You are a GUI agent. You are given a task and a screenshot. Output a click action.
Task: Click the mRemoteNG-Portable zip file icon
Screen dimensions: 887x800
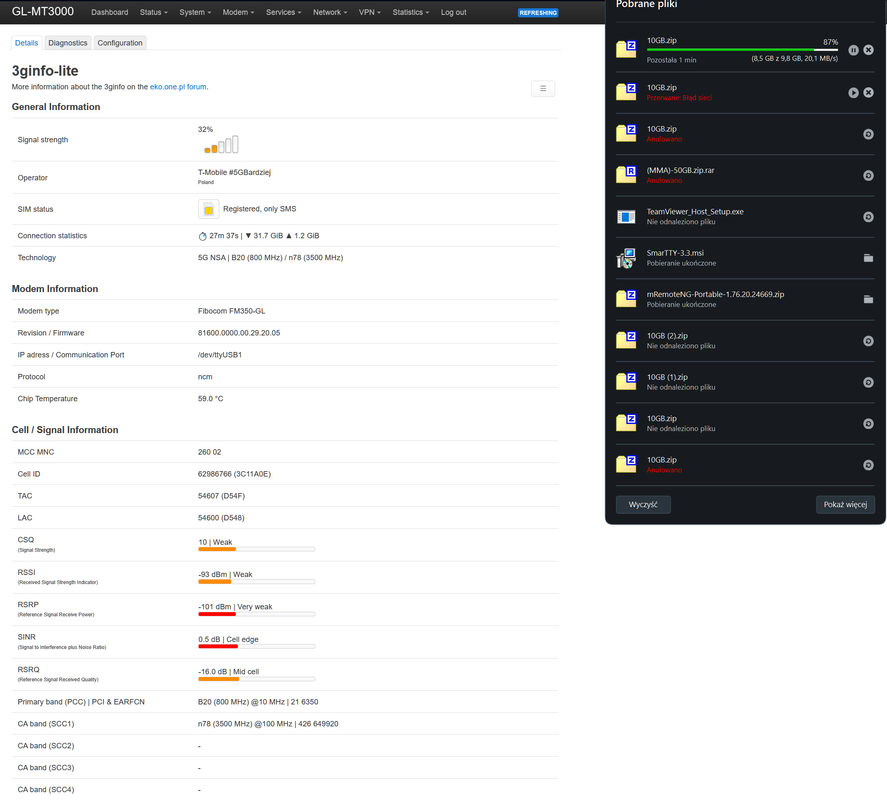click(x=626, y=298)
